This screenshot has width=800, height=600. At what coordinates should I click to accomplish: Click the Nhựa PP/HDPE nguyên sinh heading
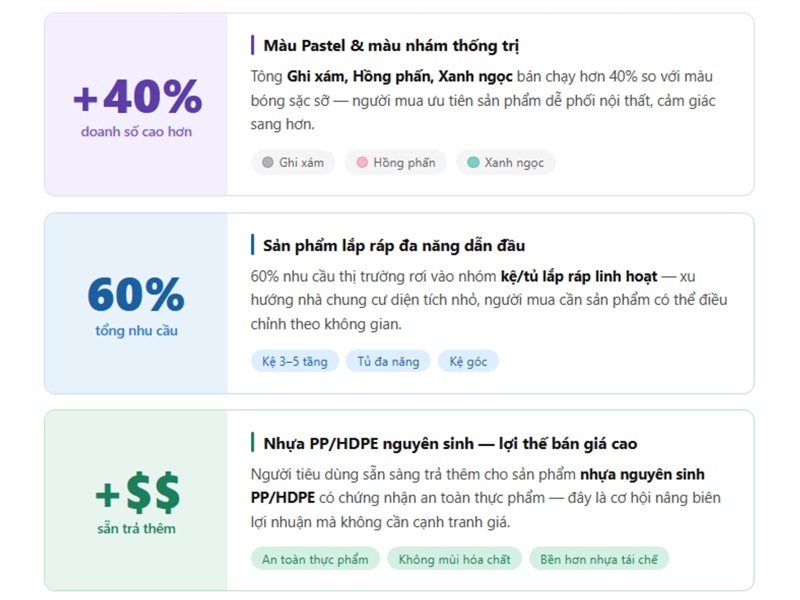click(x=450, y=443)
